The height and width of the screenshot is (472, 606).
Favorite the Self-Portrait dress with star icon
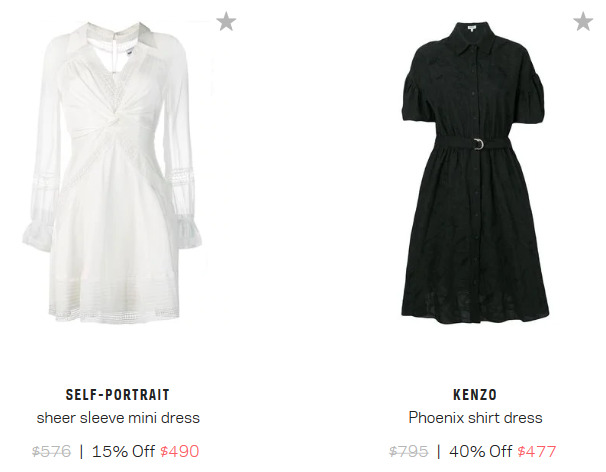click(x=226, y=21)
